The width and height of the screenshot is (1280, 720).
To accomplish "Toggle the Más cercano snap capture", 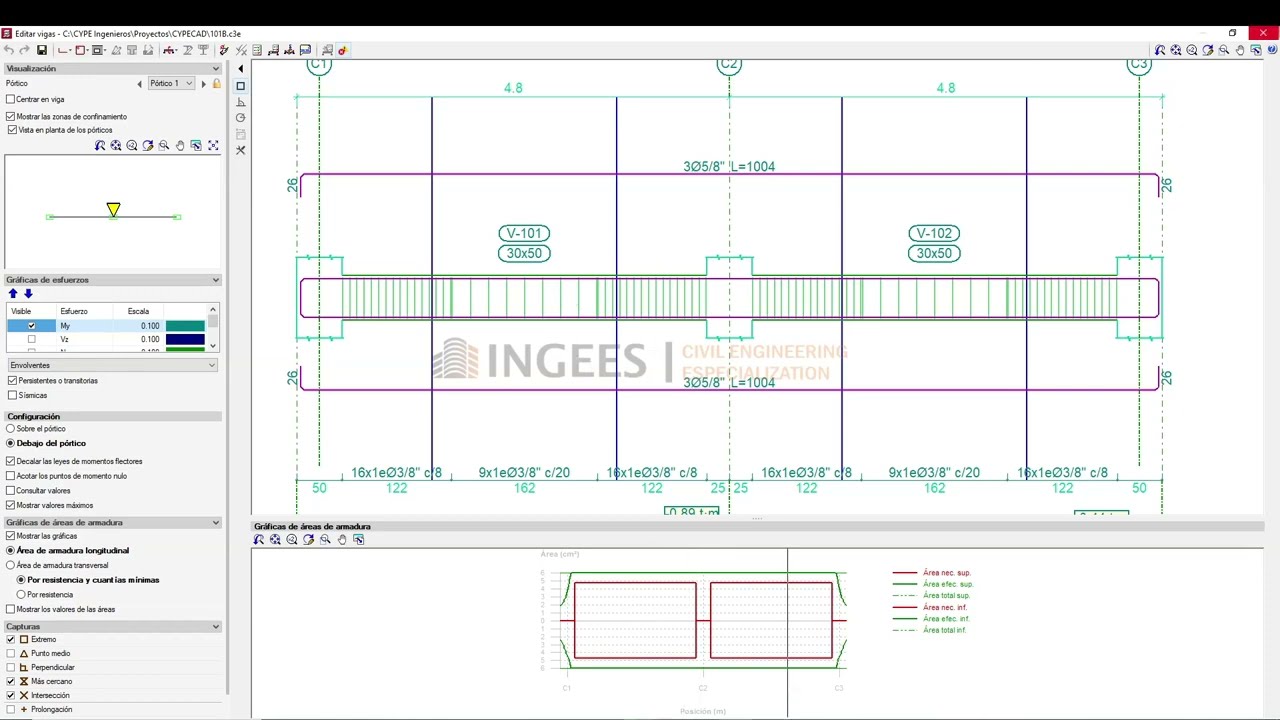I will [11, 682].
